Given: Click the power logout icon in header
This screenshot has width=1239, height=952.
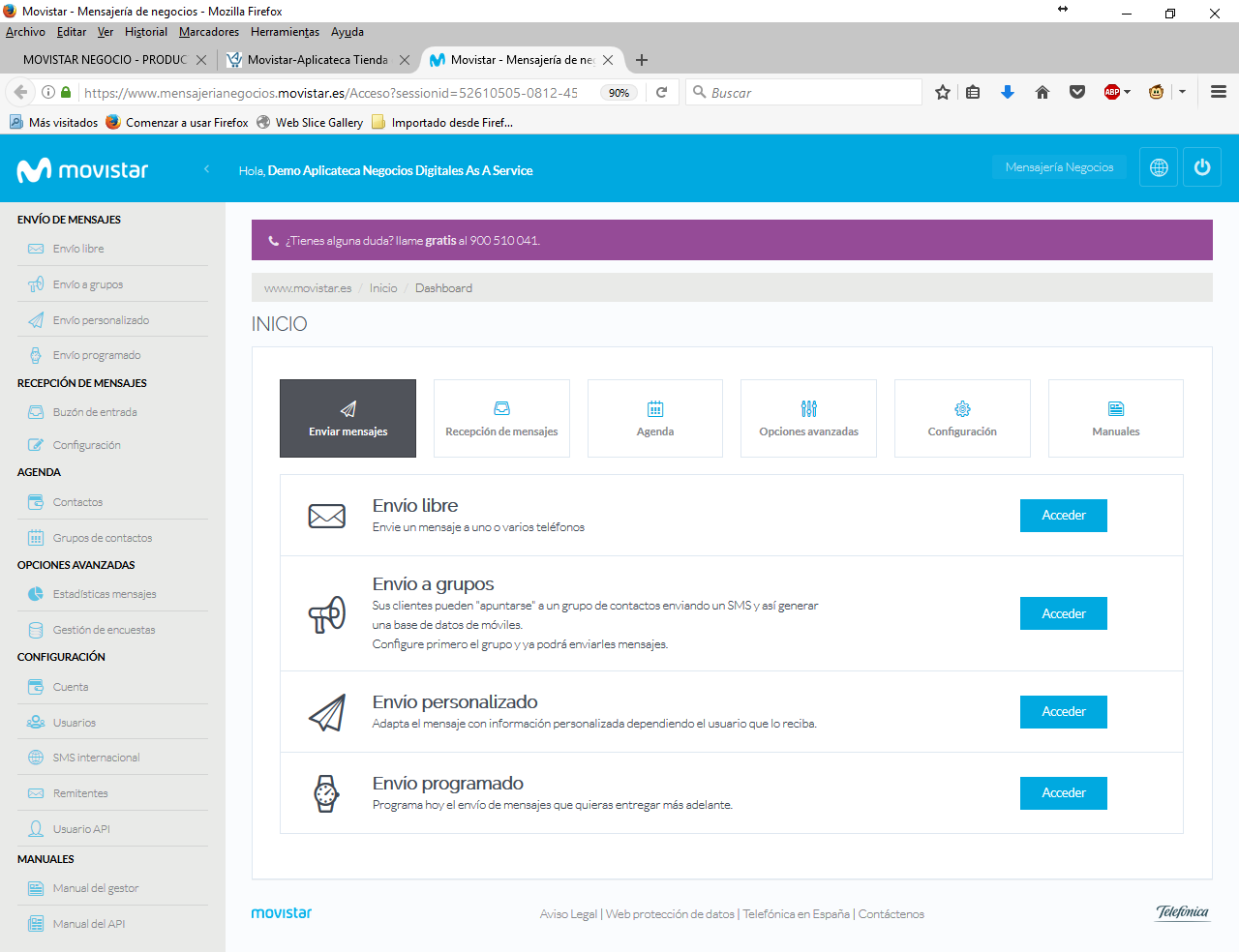Looking at the screenshot, I should click(1202, 167).
